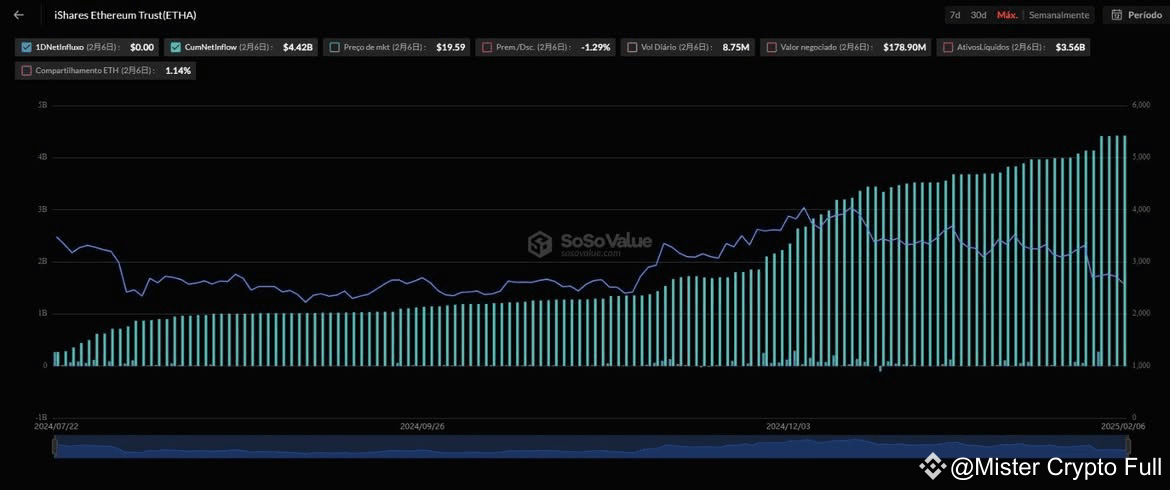Viewport: 1170px width, 490px height.
Task: Select the 30d time range tab
Action: (x=978, y=15)
